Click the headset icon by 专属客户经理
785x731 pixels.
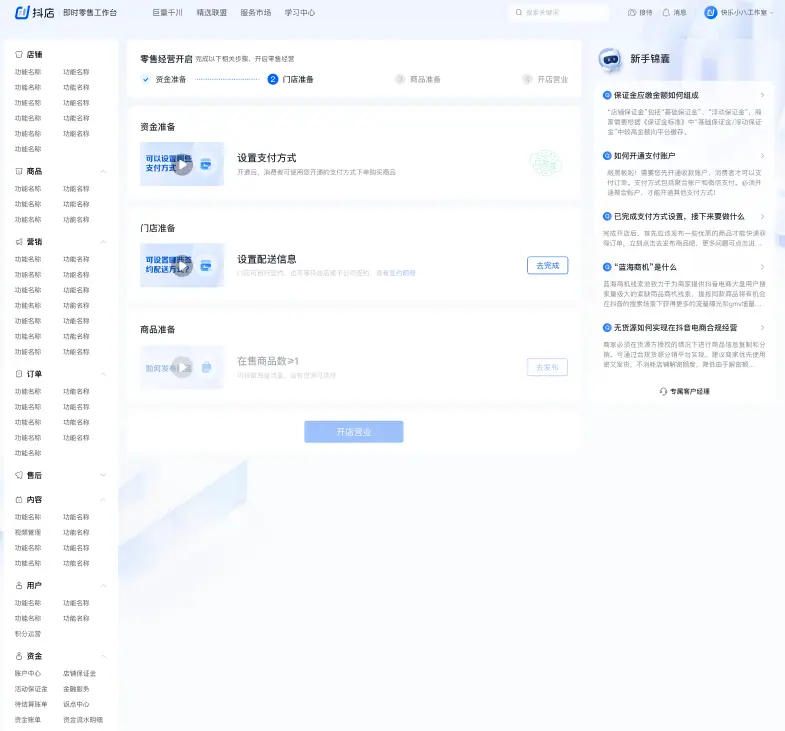[663, 392]
